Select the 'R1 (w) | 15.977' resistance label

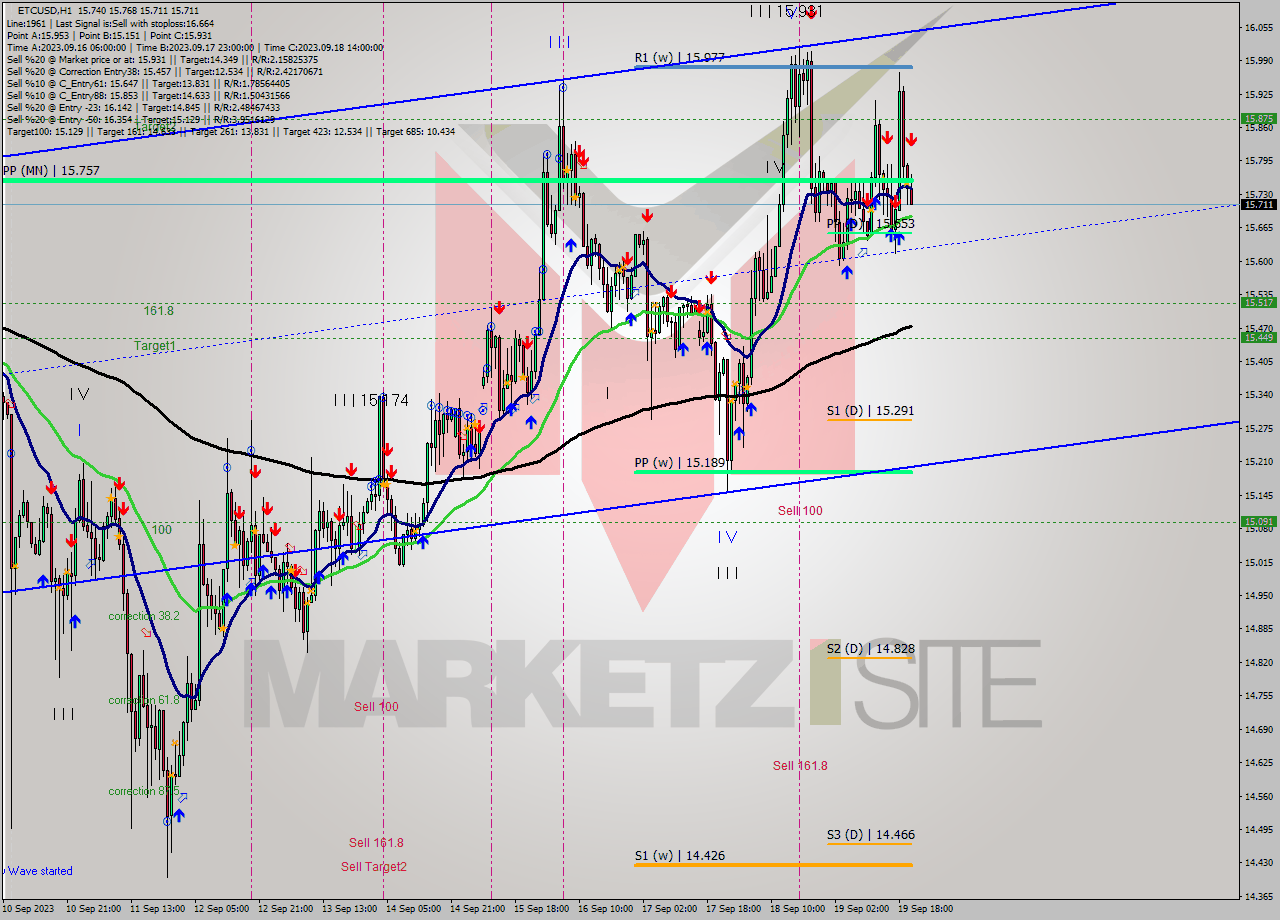tap(679, 58)
